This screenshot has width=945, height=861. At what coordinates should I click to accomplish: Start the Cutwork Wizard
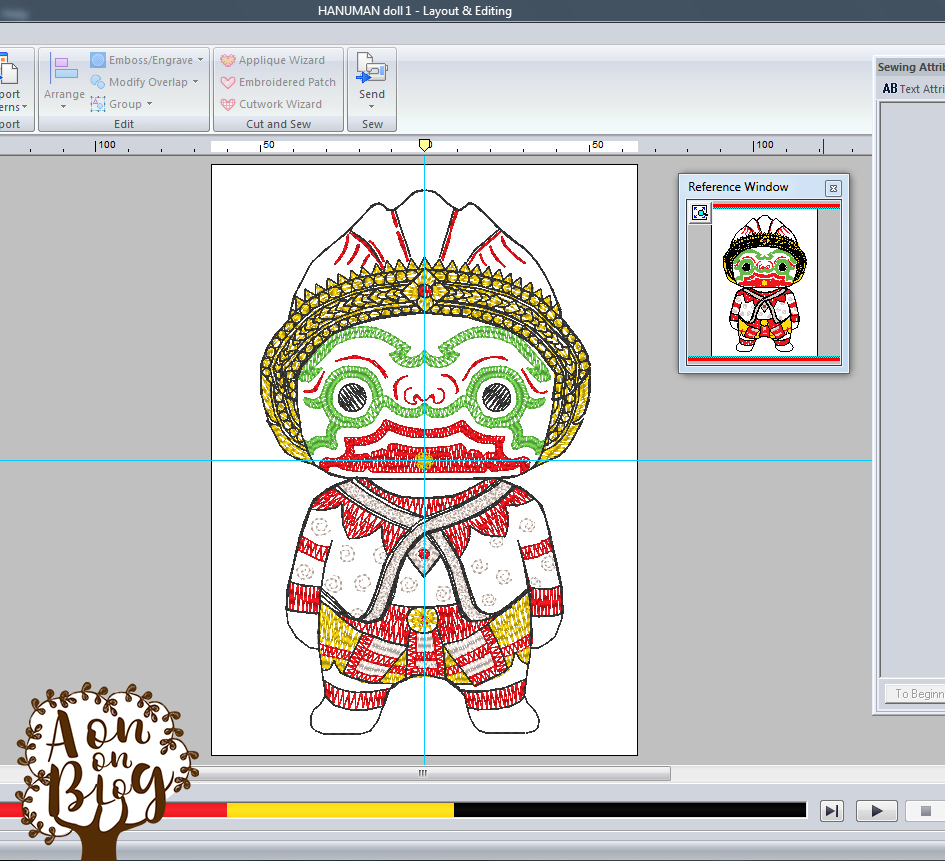tap(271, 104)
